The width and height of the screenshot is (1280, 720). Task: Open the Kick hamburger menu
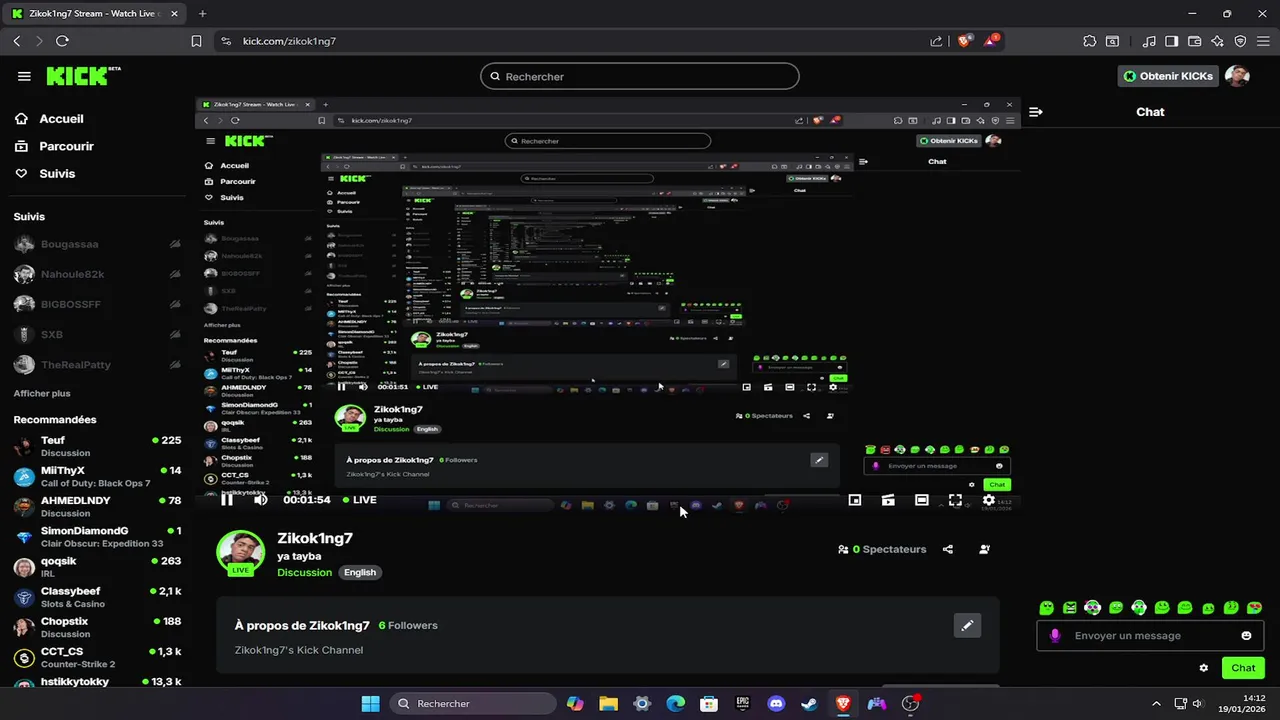[24, 76]
